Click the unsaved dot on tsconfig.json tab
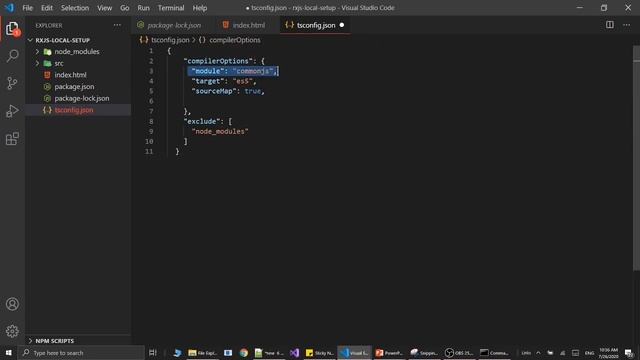Image resolution: width=640 pixels, height=360 pixels. (x=342, y=25)
